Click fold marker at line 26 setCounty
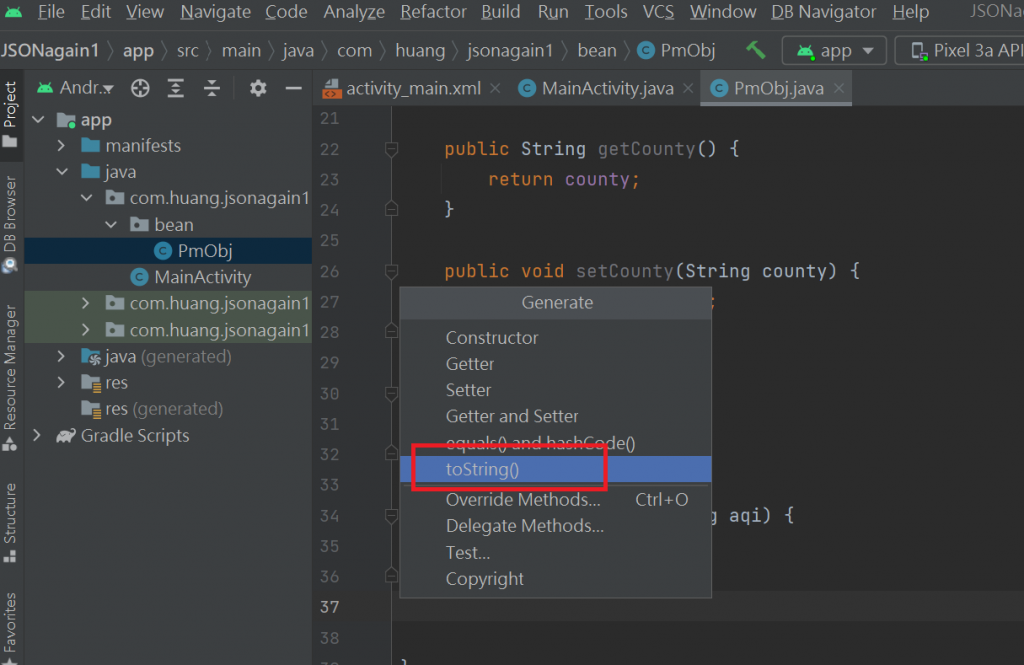The height and width of the screenshot is (665, 1024). [391, 271]
